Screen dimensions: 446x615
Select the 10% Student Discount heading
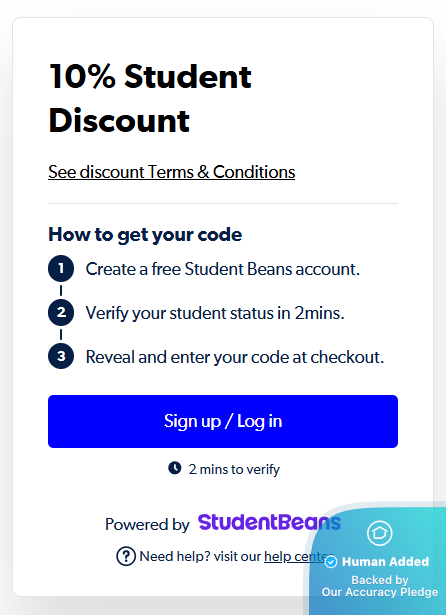150,98
